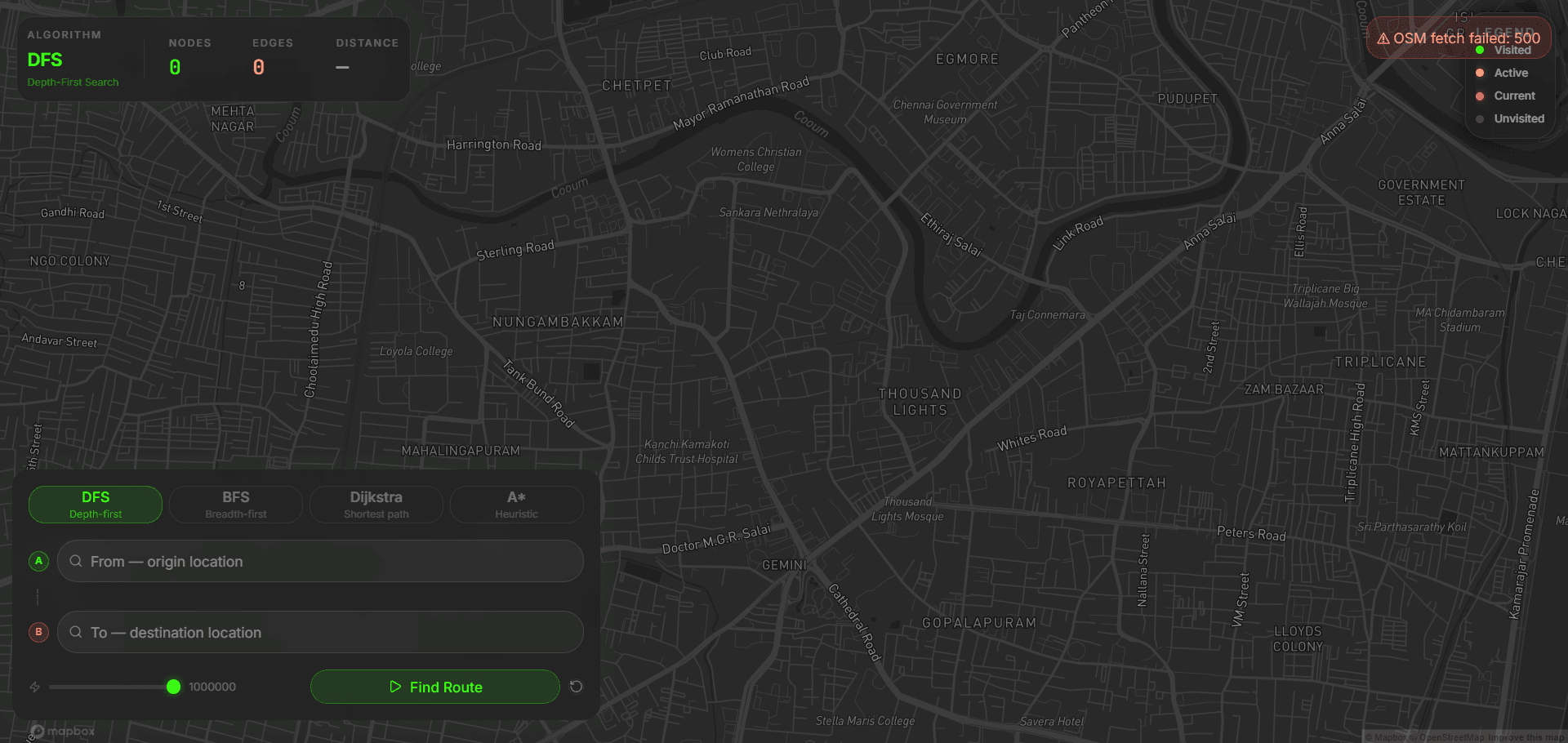Screen dimensions: 1568x743
Task: Click the OSM fetch failed warning icon
Action: coord(1383,38)
